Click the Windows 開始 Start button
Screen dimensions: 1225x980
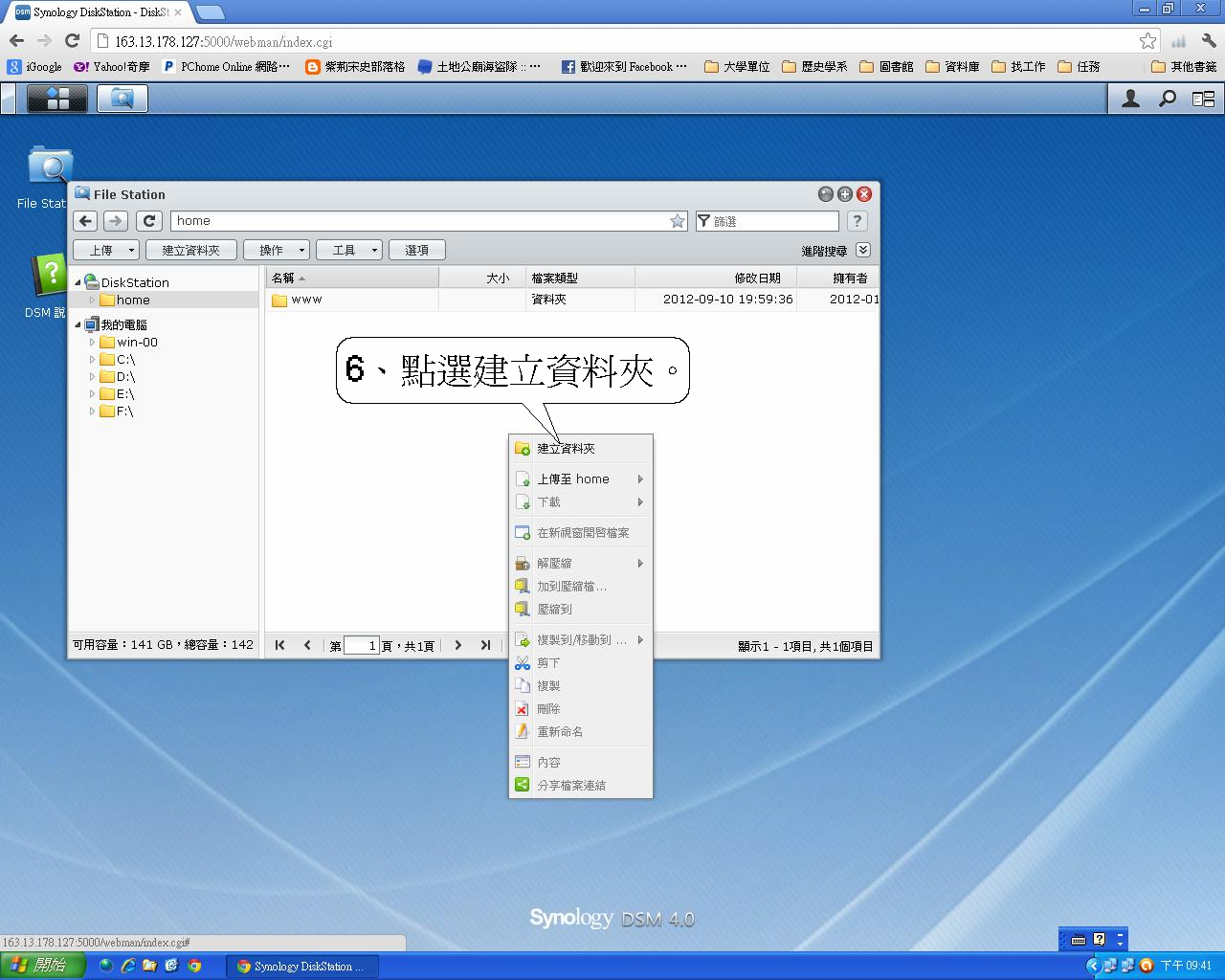coord(44,966)
